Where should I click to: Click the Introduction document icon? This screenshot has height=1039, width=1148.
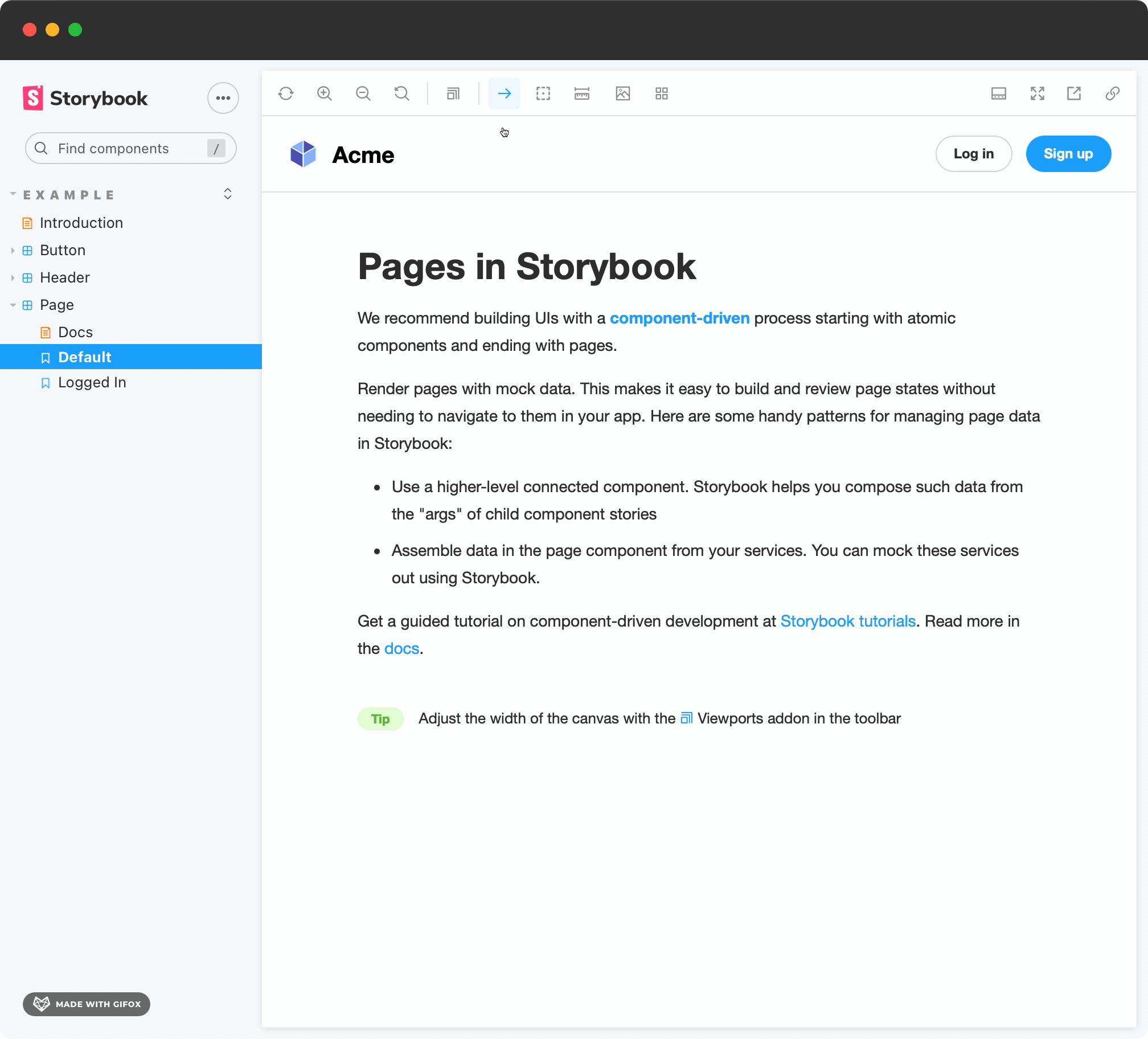point(27,223)
